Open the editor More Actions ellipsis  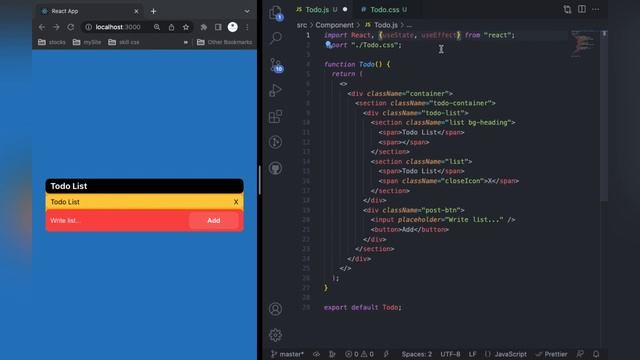(x=596, y=9)
